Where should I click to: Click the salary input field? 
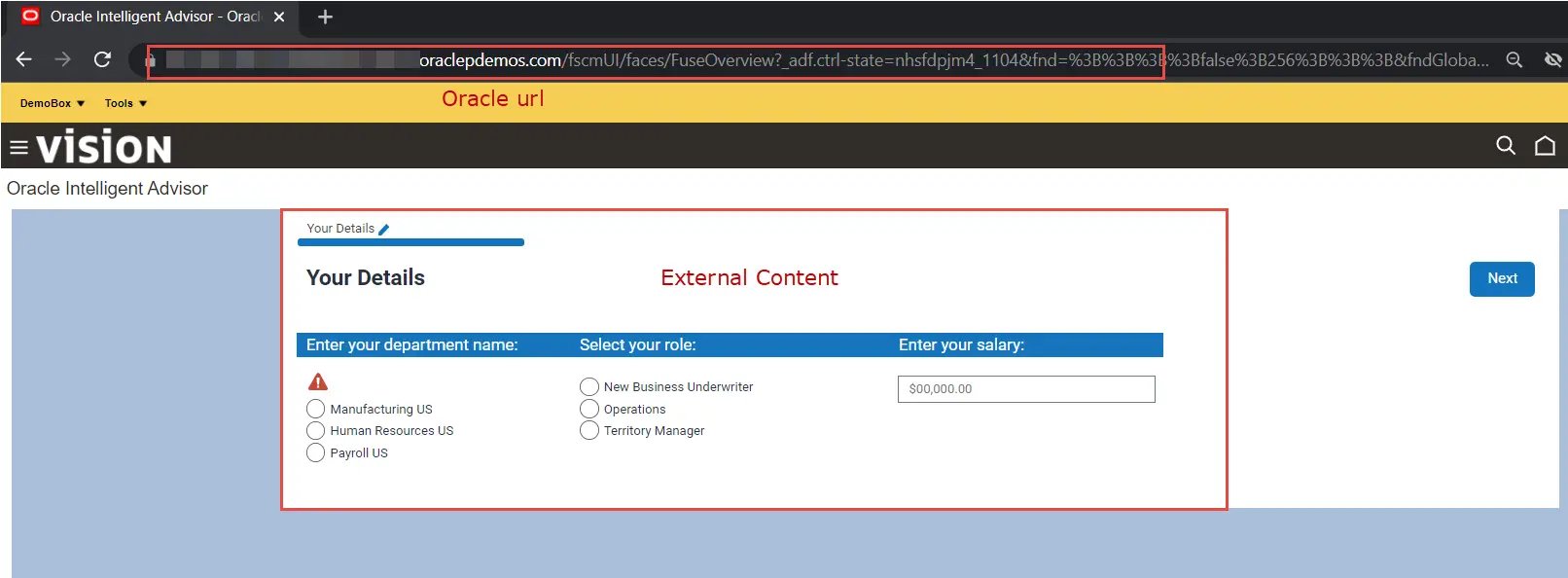tap(1026, 389)
